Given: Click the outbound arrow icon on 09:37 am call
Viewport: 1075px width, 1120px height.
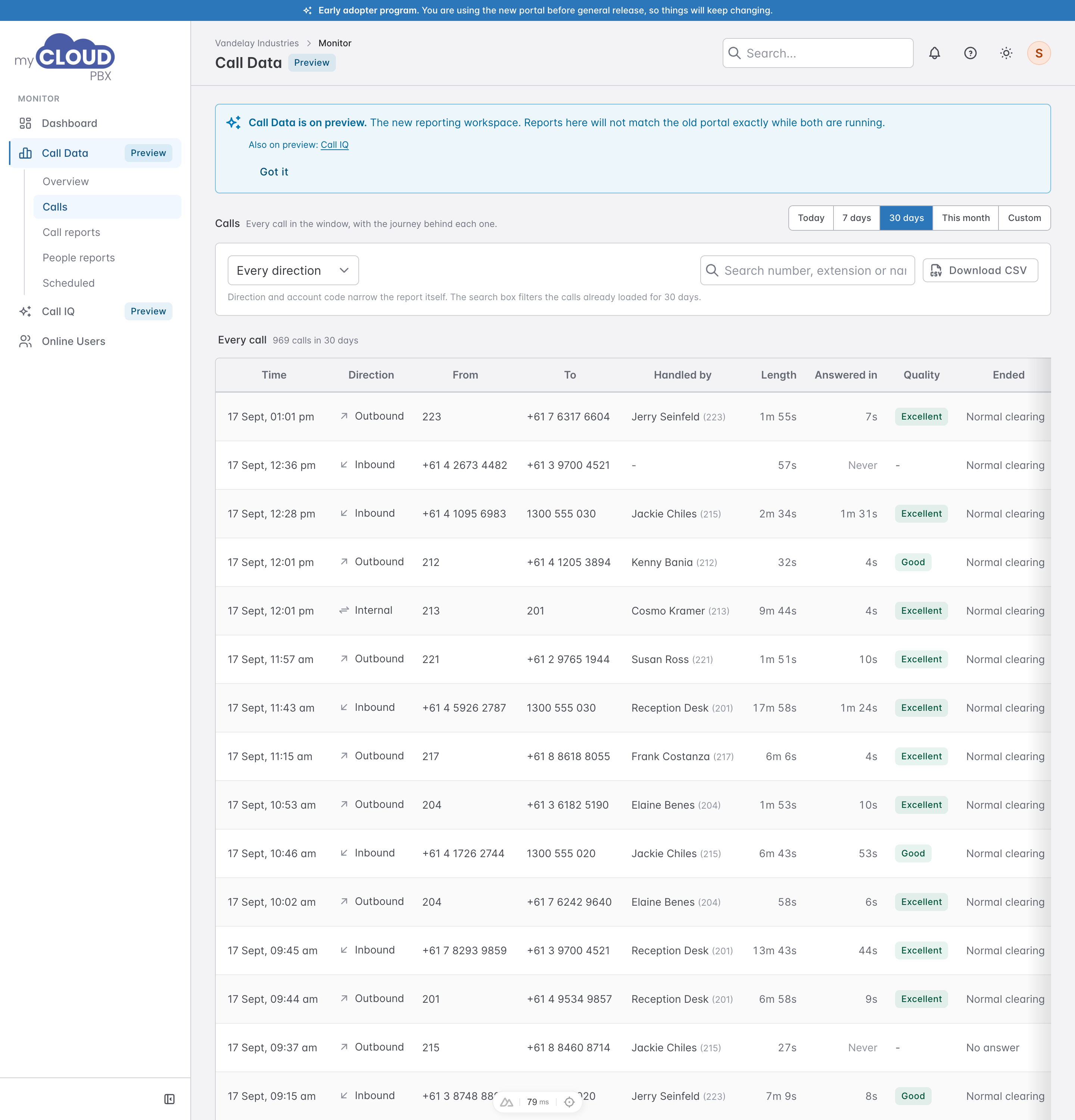Looking at the screenshot, I should [344, 1047].
